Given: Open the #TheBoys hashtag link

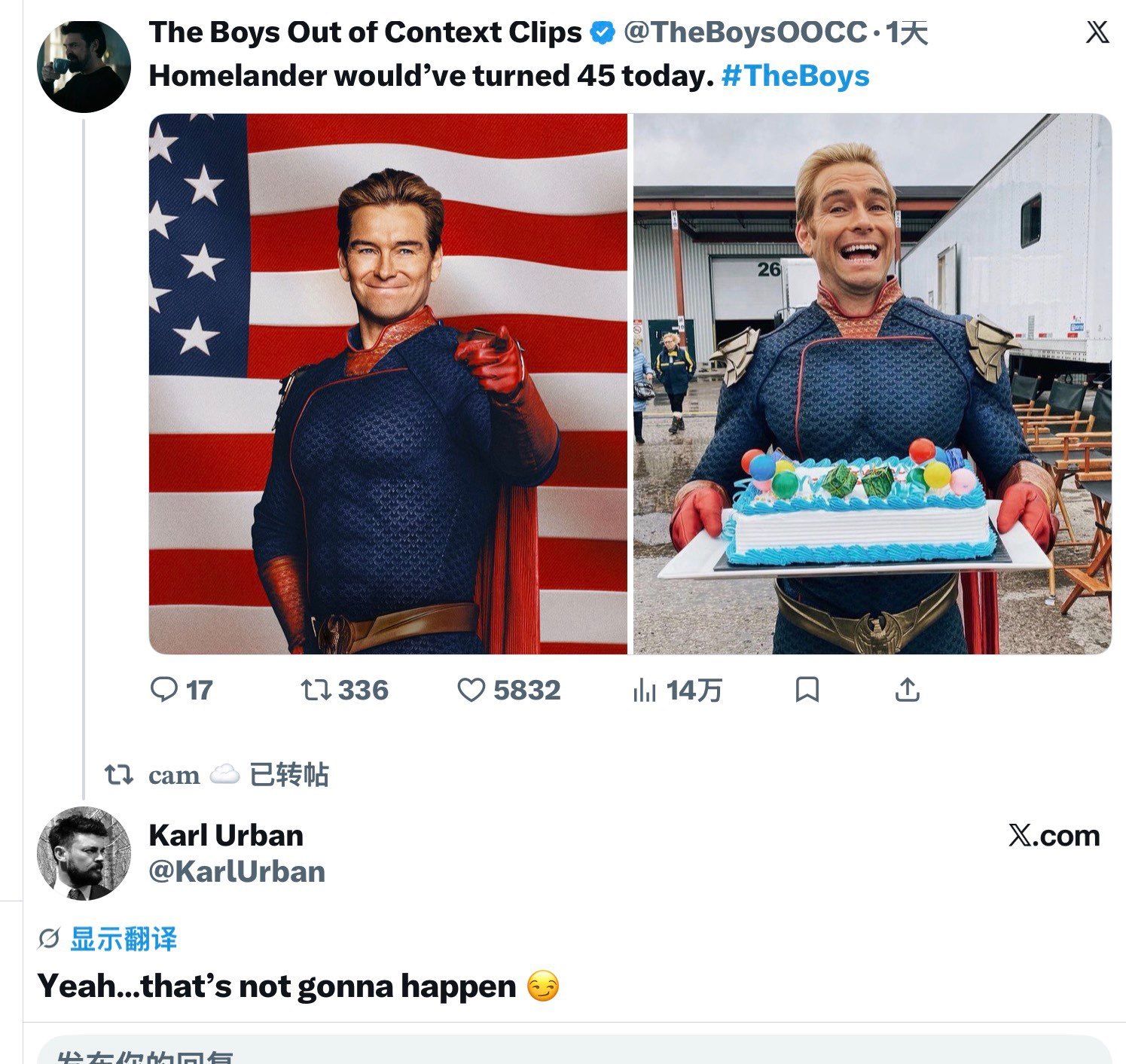Looking at the screenshot, I should point(795,76).
